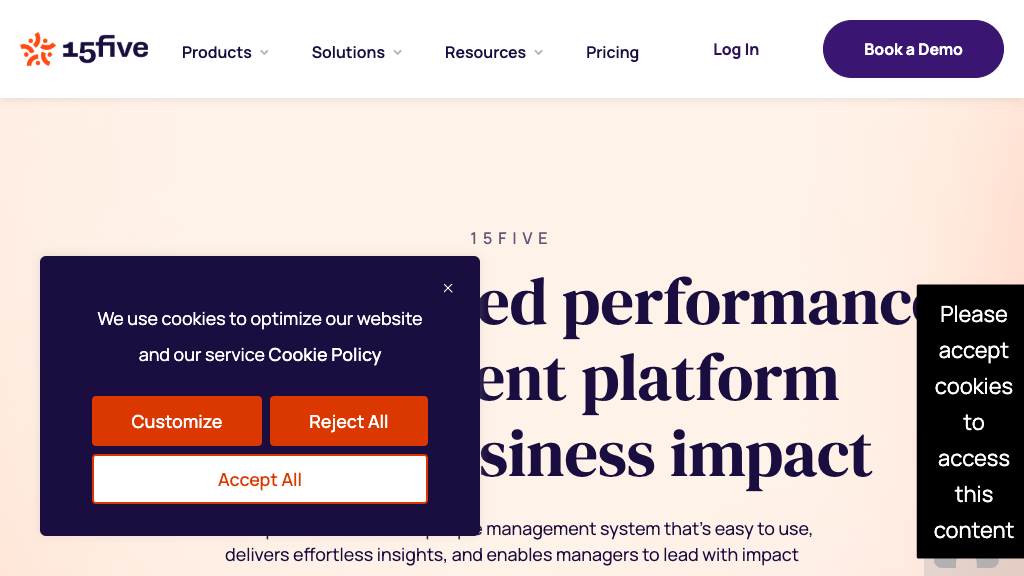Expand the Products dropdown chevron
This screenshot has height=576, width=1024.
(265, 53)
